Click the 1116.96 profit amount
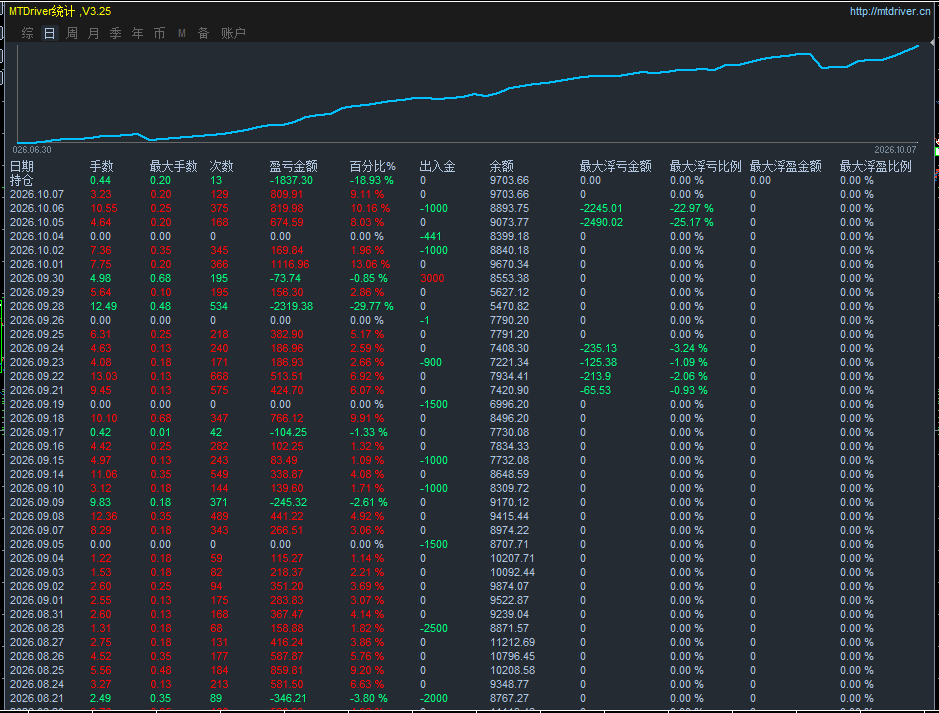Screen dimensions: 939x713 pyautogui.click(x=290, y=265)
